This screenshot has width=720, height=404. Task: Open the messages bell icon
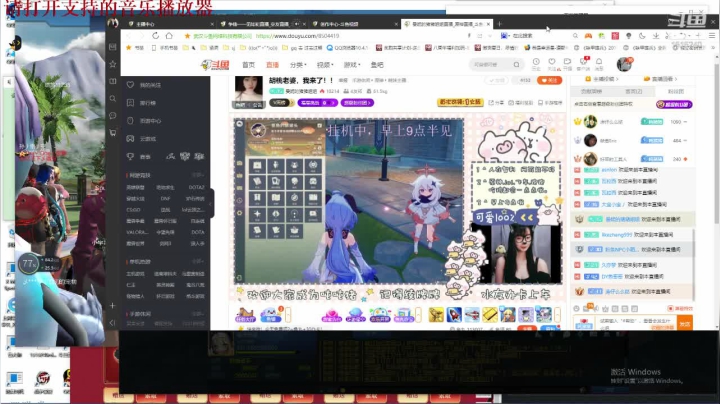599,63
